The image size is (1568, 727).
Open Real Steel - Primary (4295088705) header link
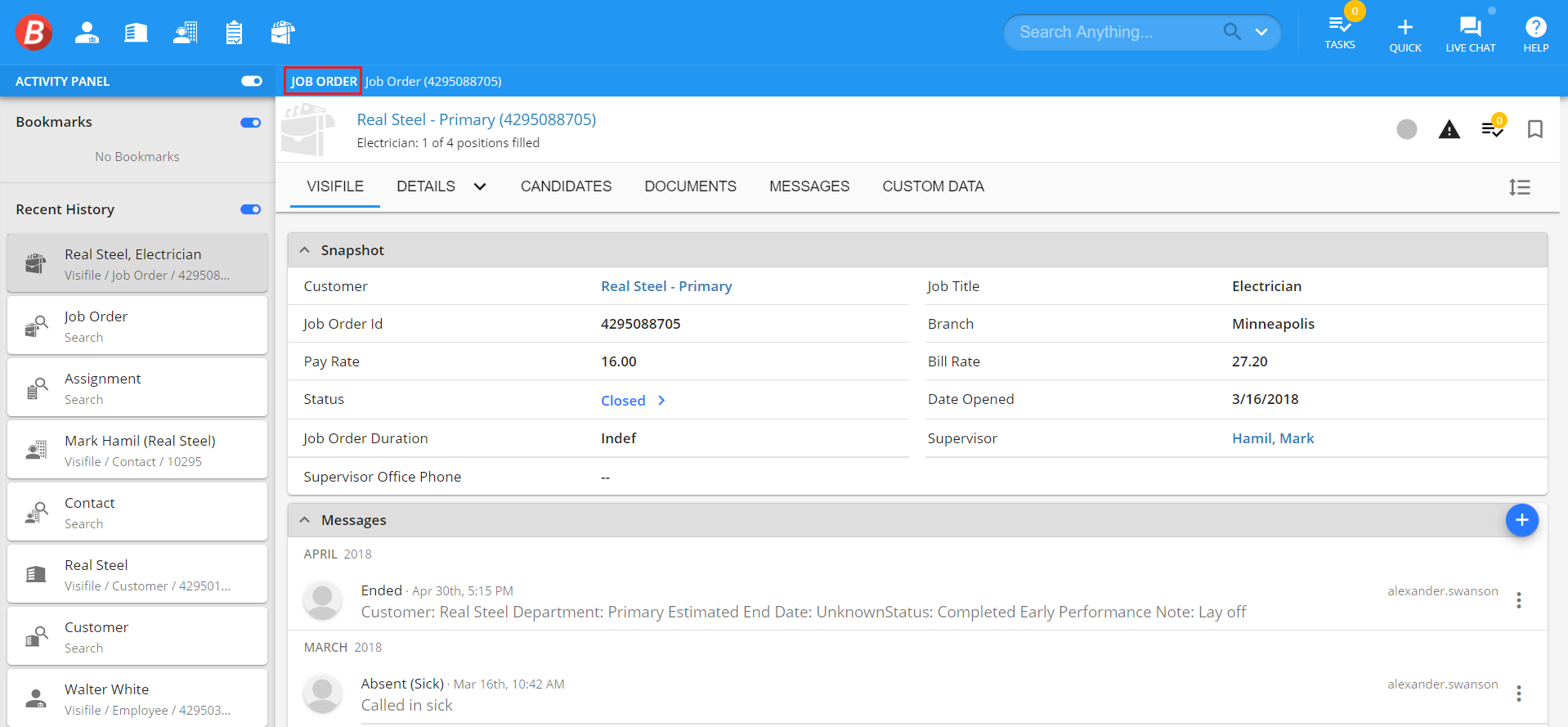(477, 119)
